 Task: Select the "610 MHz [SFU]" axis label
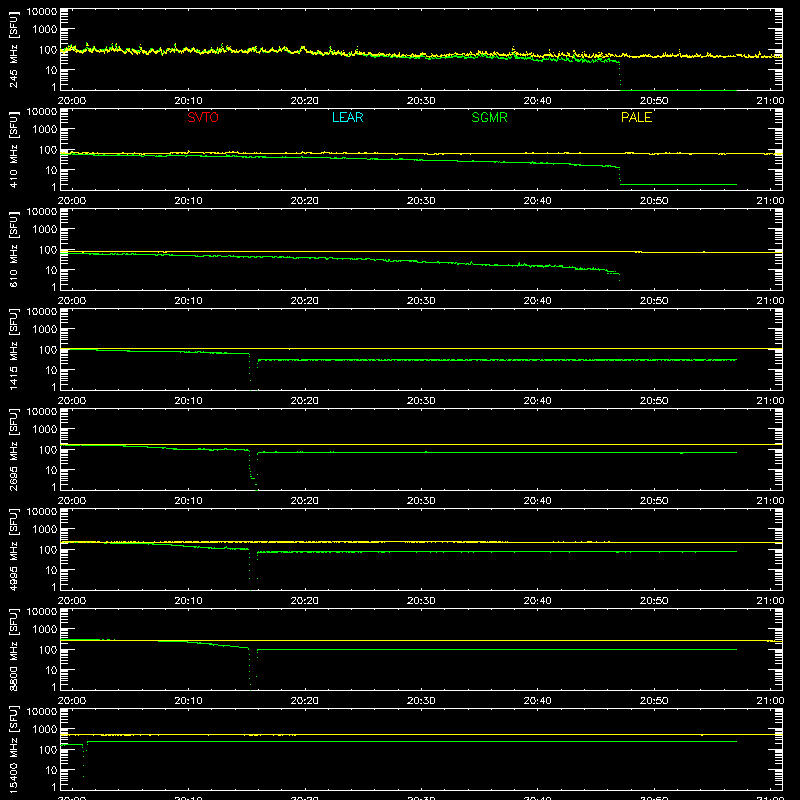pos(13,249)
